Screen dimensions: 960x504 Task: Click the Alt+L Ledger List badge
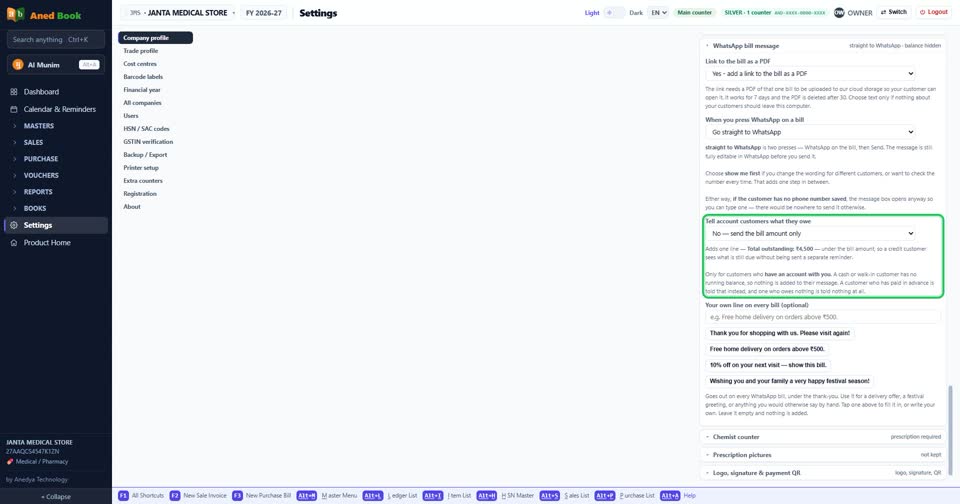(372, 495)
